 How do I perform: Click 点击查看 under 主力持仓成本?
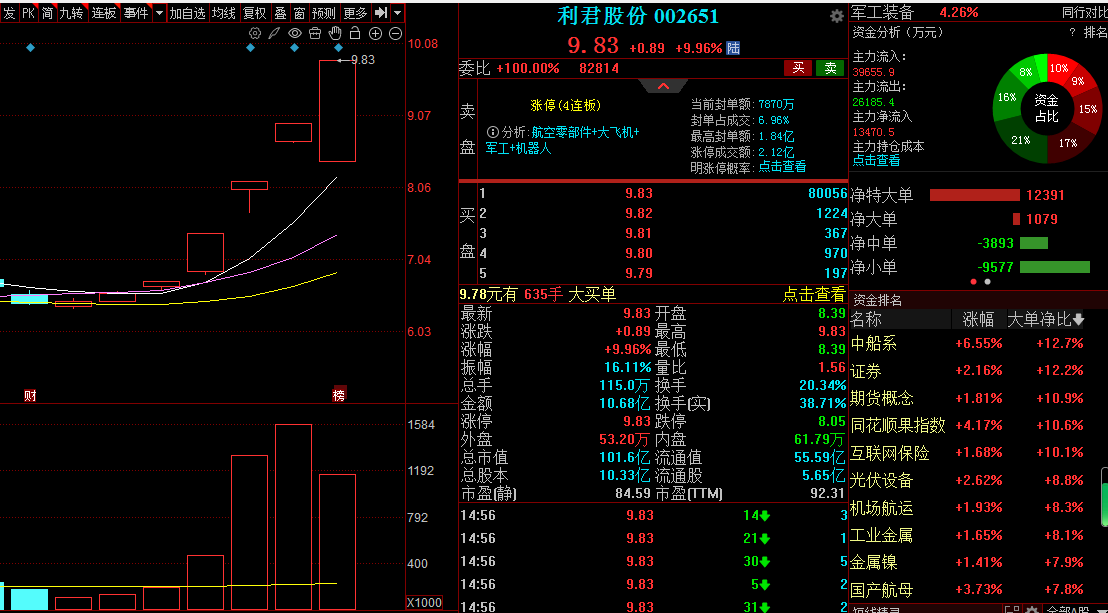pyautogui.click(x=876, y=160)
